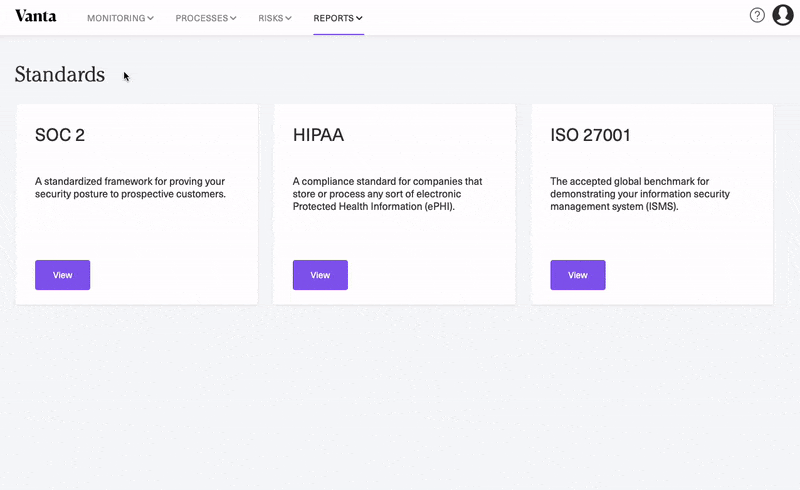Open the Monitoring menu label
Image resolution: width=800 pixels, height=490 pixels.
click(x=116, y=18)
